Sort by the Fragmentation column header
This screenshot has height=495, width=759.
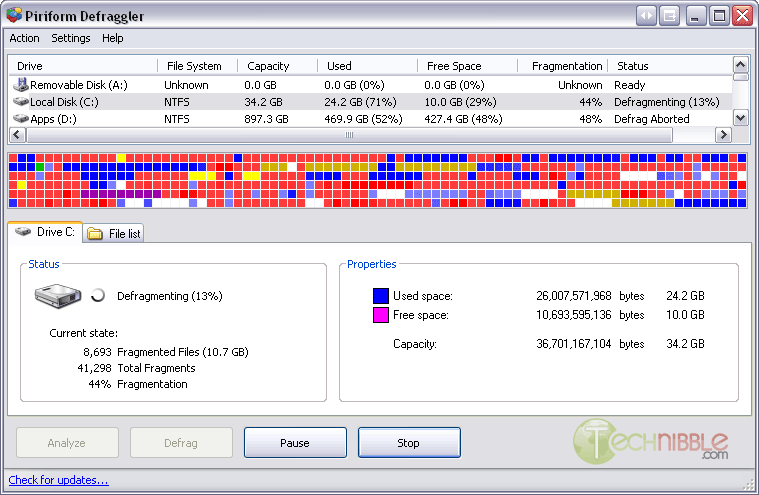(563, 66)
